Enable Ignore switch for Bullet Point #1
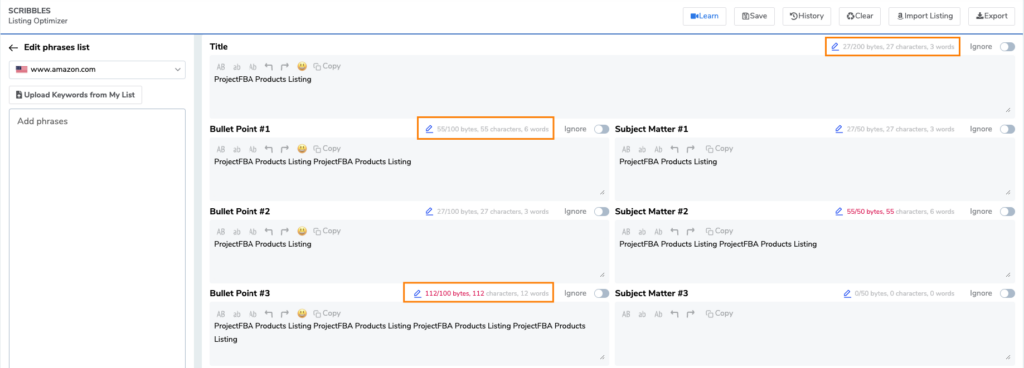This screenshot has height=368, width=1024. tap(601, 129)
